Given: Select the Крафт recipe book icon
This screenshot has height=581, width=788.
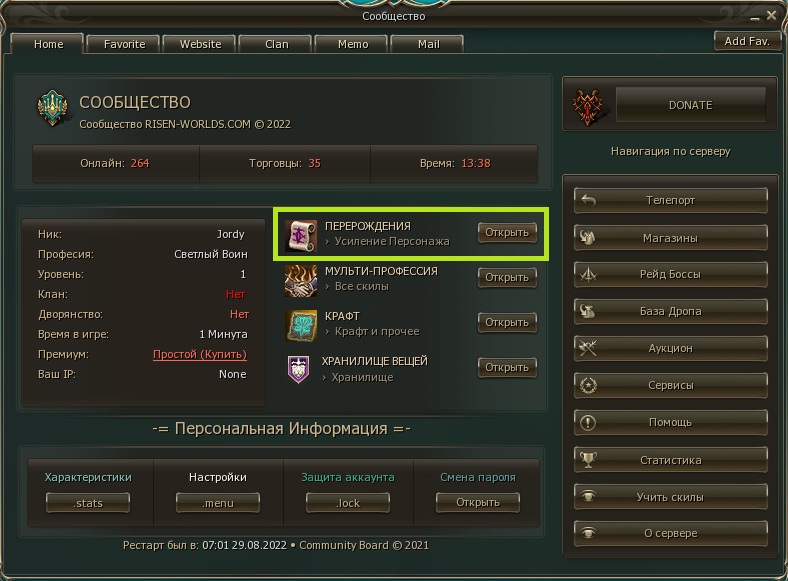Looking at the screenshot, I should pos(301,325).
